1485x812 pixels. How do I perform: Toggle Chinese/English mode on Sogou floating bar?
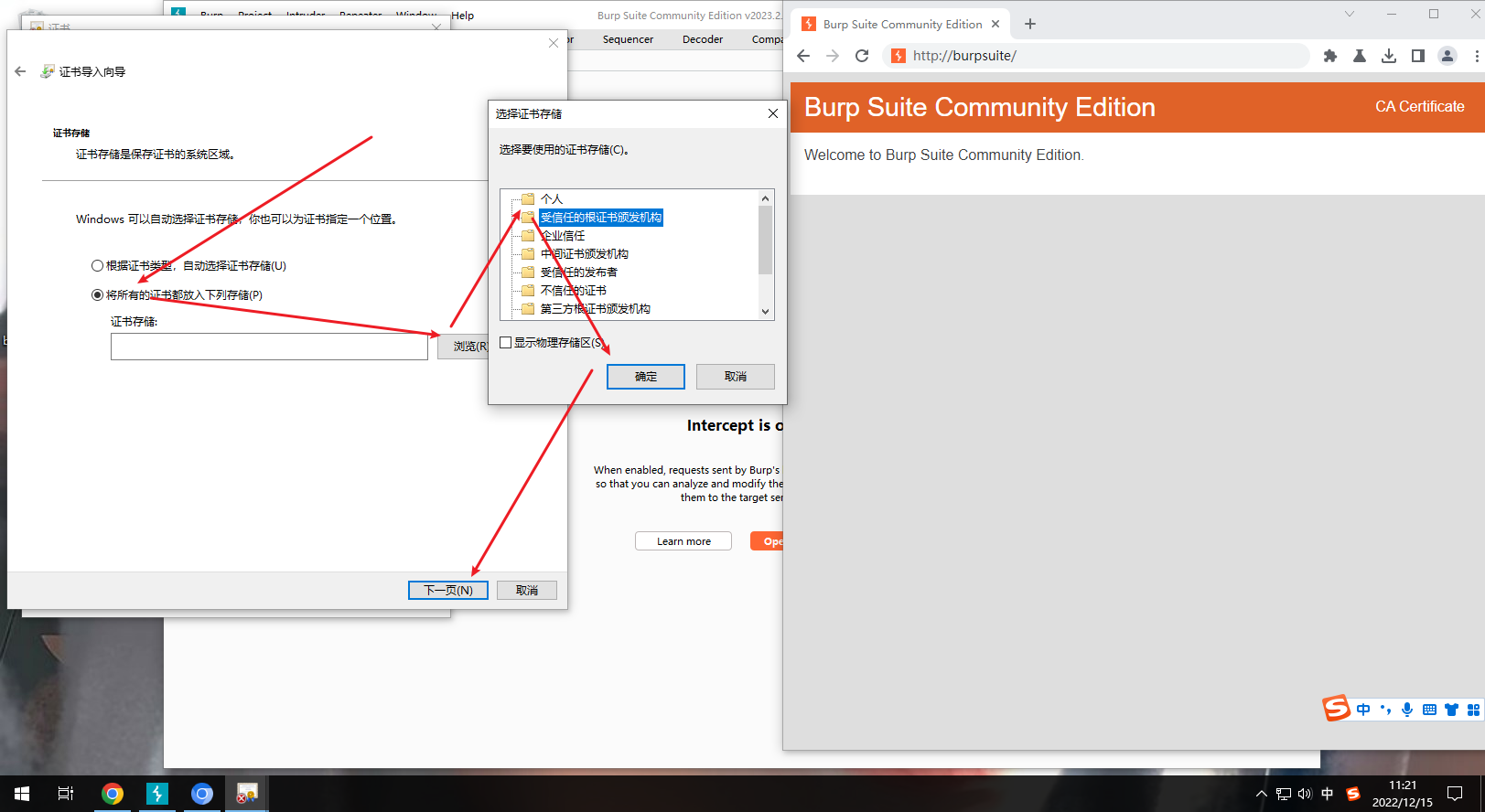coord(1363,710)
